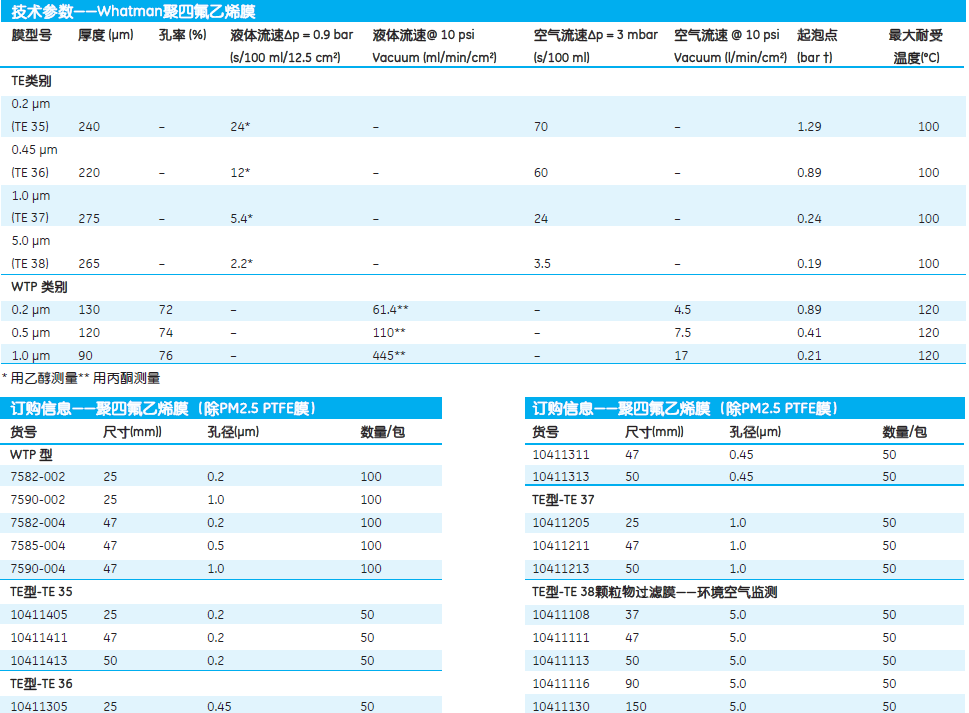Click catalog number "10411111"

[x=561, y=638]
